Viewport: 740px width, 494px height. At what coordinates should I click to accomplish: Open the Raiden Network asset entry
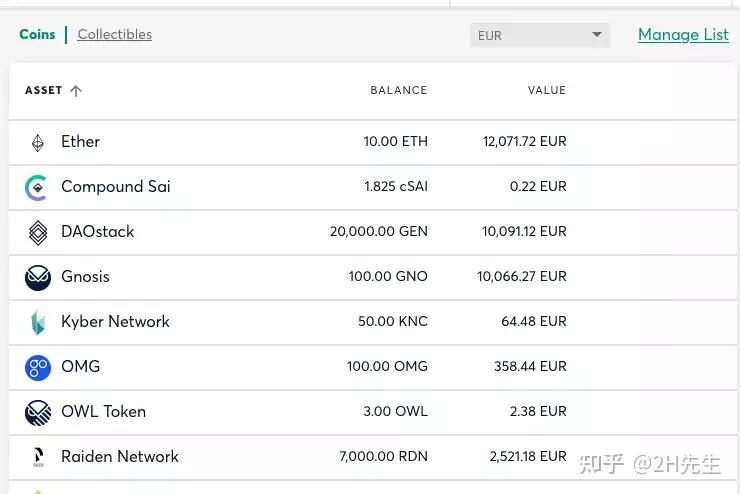pos(119,456)
